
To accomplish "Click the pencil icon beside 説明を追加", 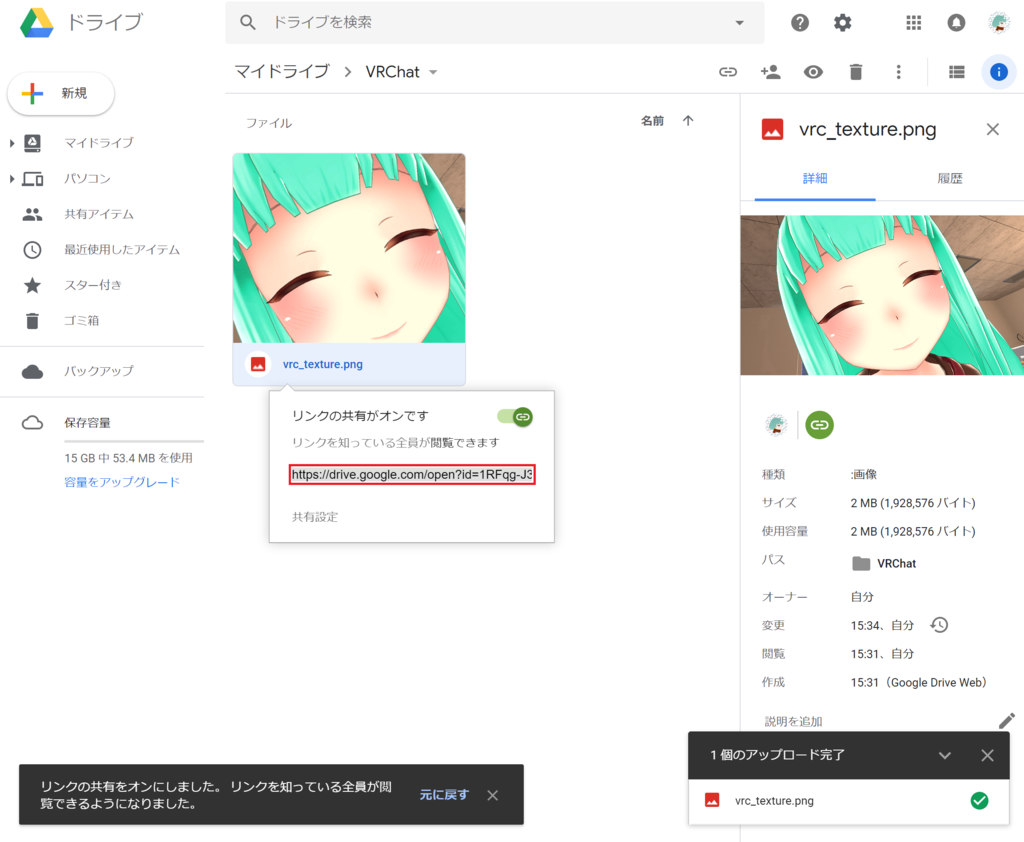I will (x=1008, y=720).
